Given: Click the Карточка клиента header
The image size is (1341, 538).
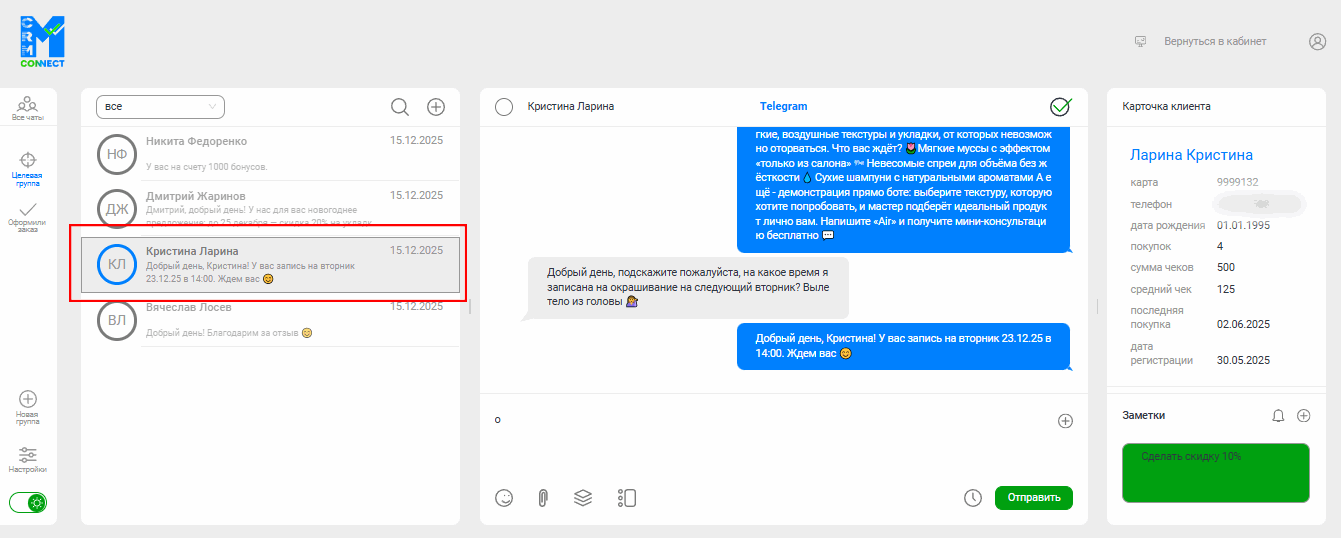Looking at the screenshot, I should tap(1166, 106).
